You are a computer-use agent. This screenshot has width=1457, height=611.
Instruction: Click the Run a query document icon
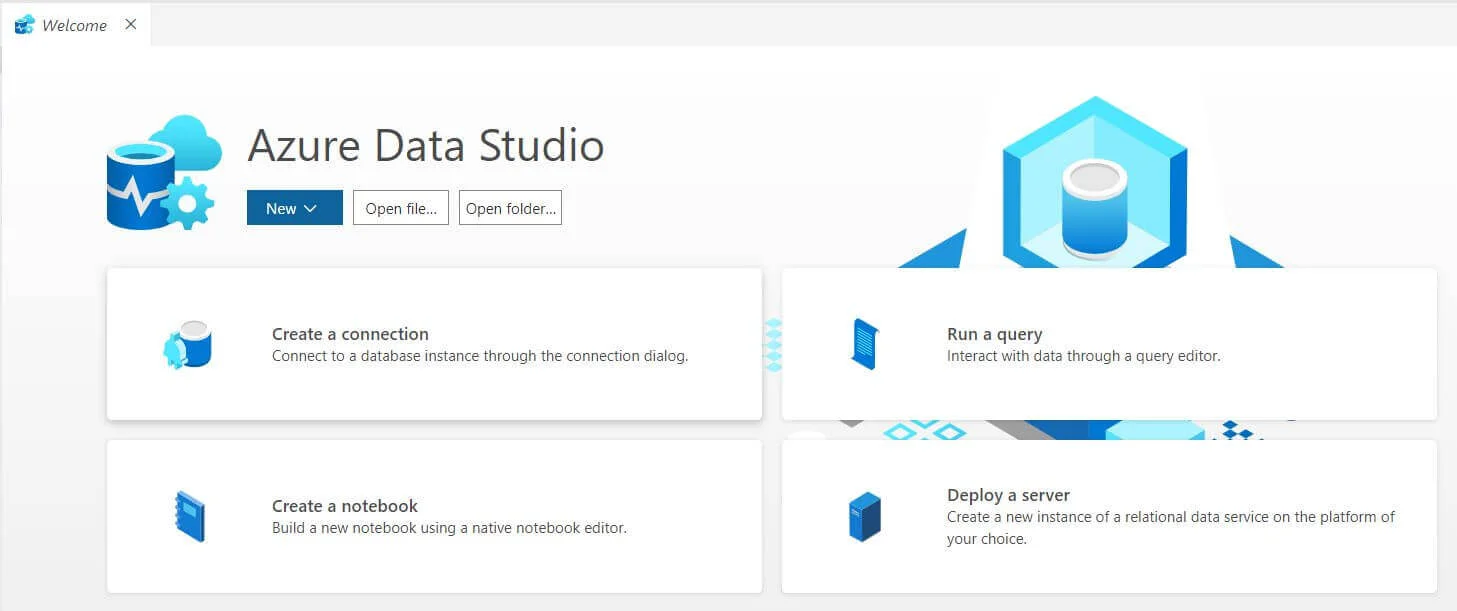click(865, 344)
